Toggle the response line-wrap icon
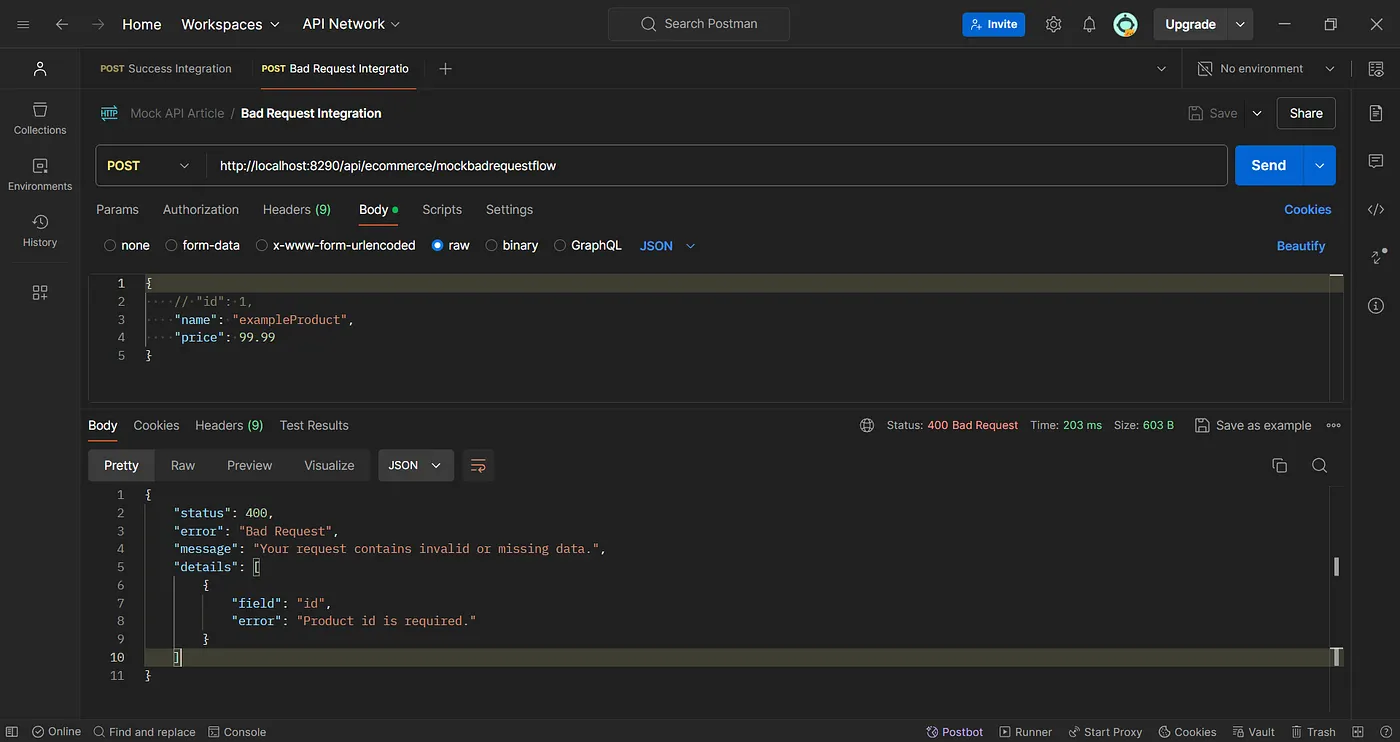 coord(478,465)
